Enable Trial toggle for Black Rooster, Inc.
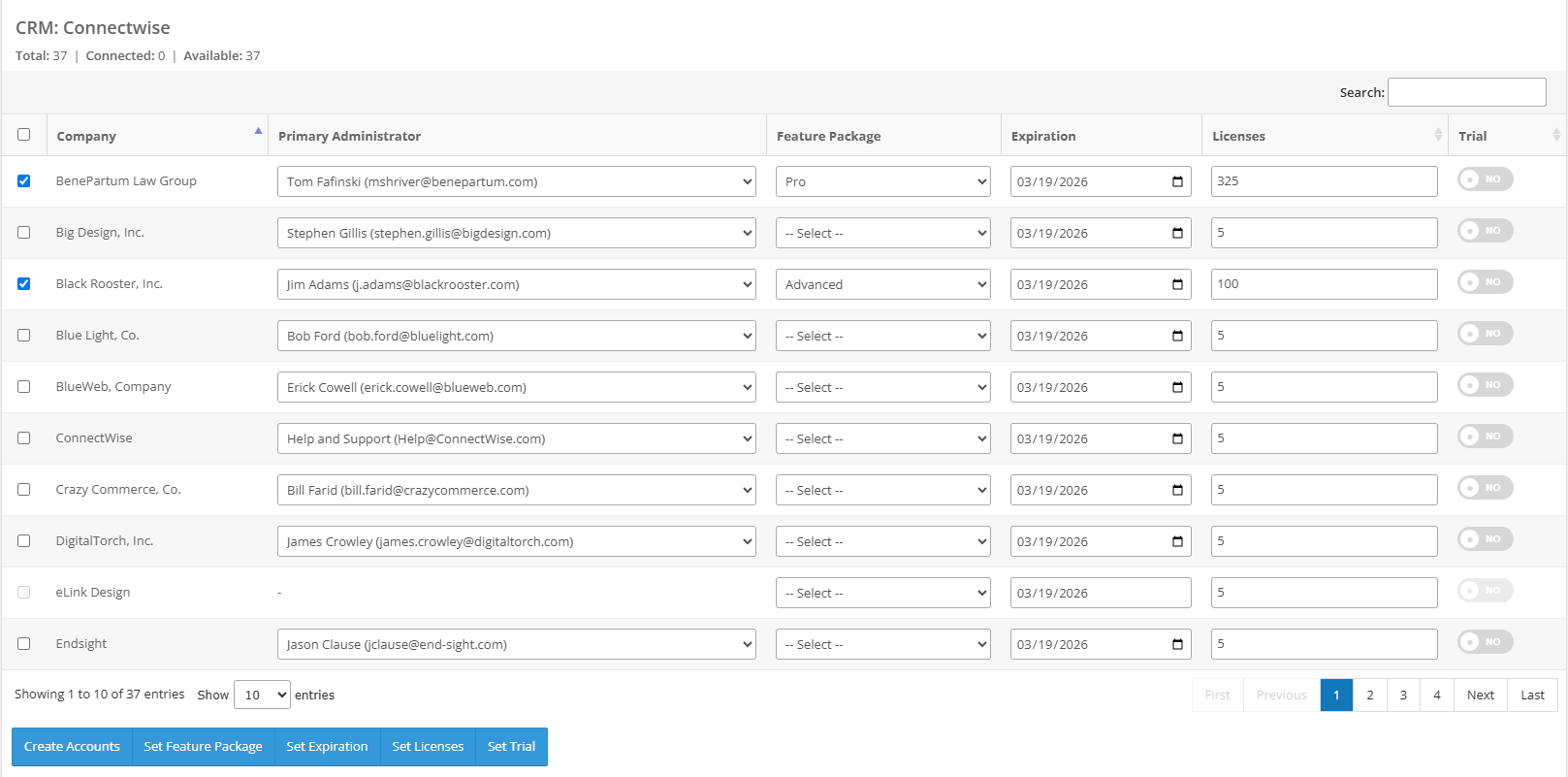Viewport: 1568px width, 777px height. [1484, 282]
